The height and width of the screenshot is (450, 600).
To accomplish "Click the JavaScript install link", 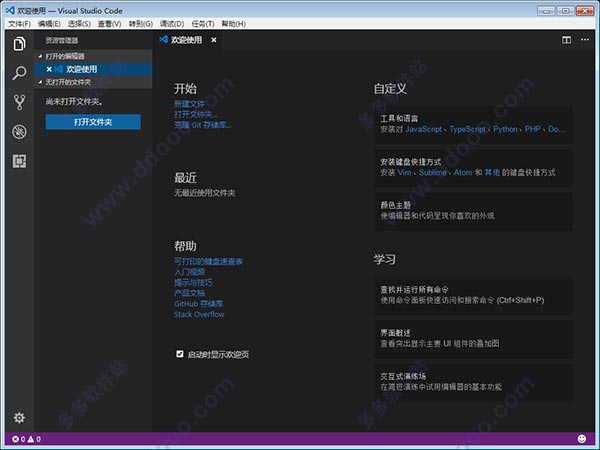I will [424, 129].
